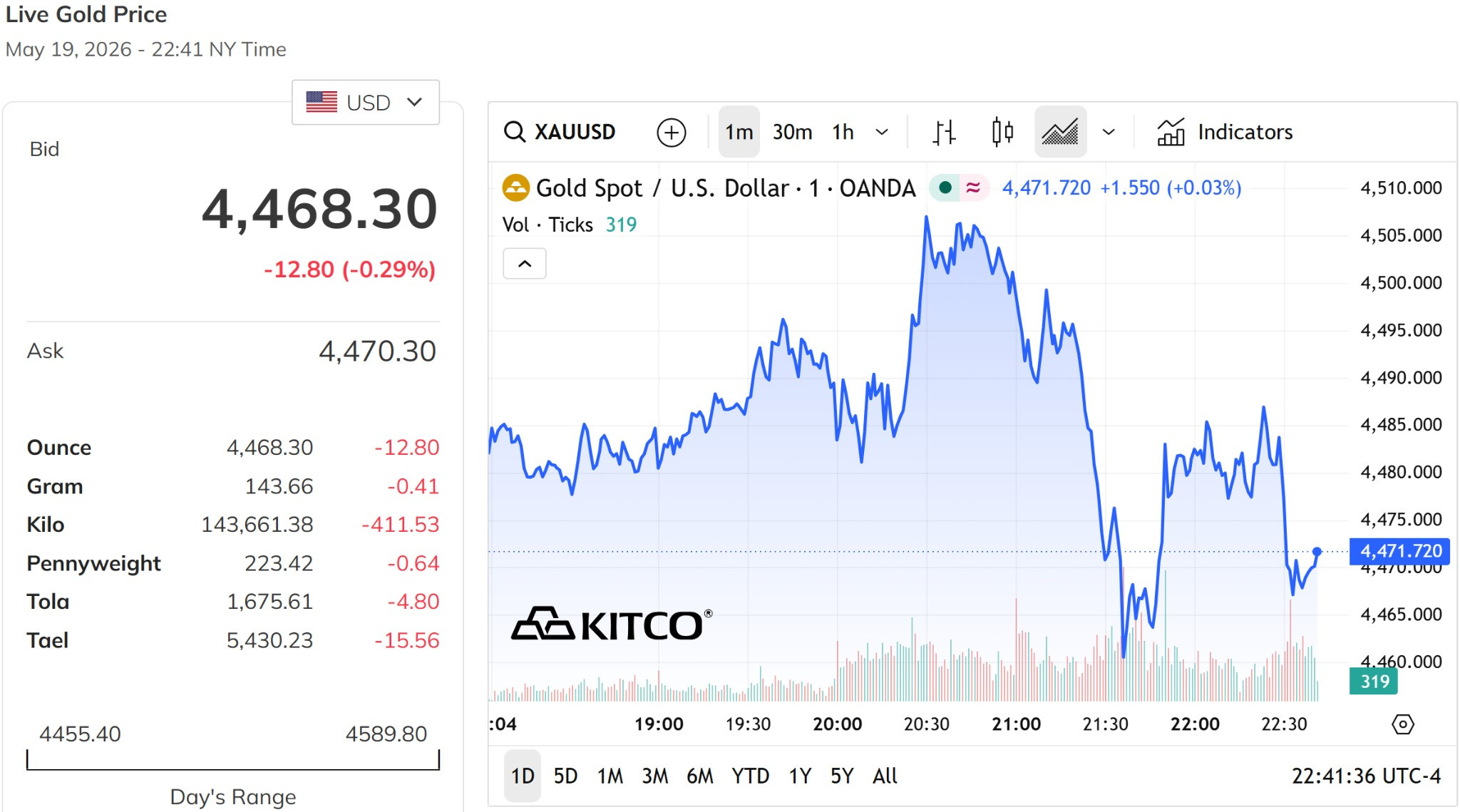Image resolution: width=1460 pixels, height=812 pixels.
Task: Toggle the pink data delay indicator
Action: click(x=972, y=187)
